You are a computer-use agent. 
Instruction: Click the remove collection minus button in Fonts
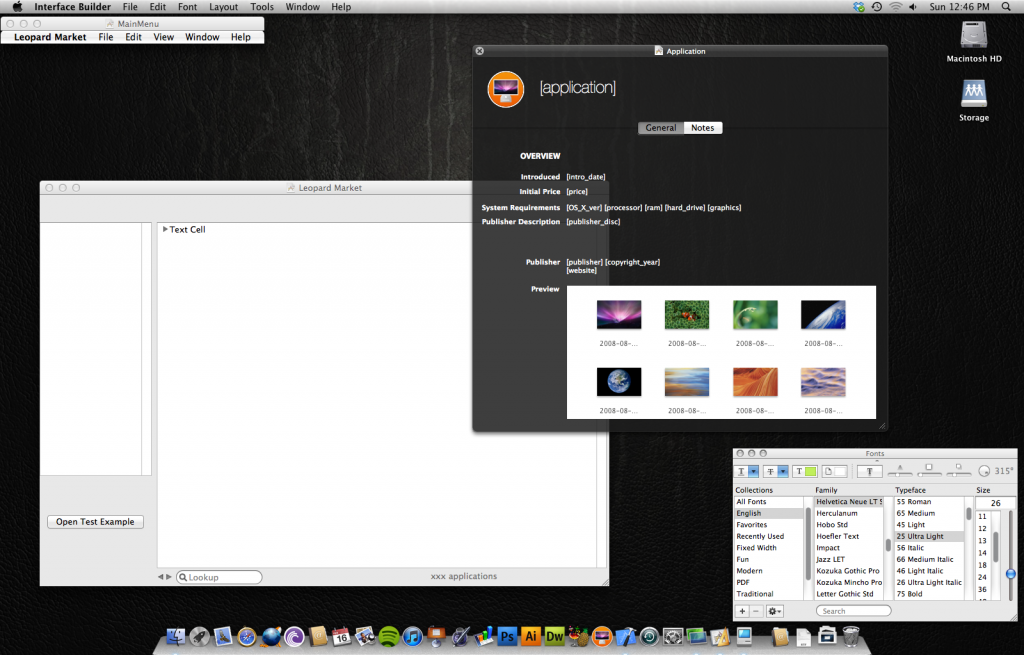pos(756,611)
